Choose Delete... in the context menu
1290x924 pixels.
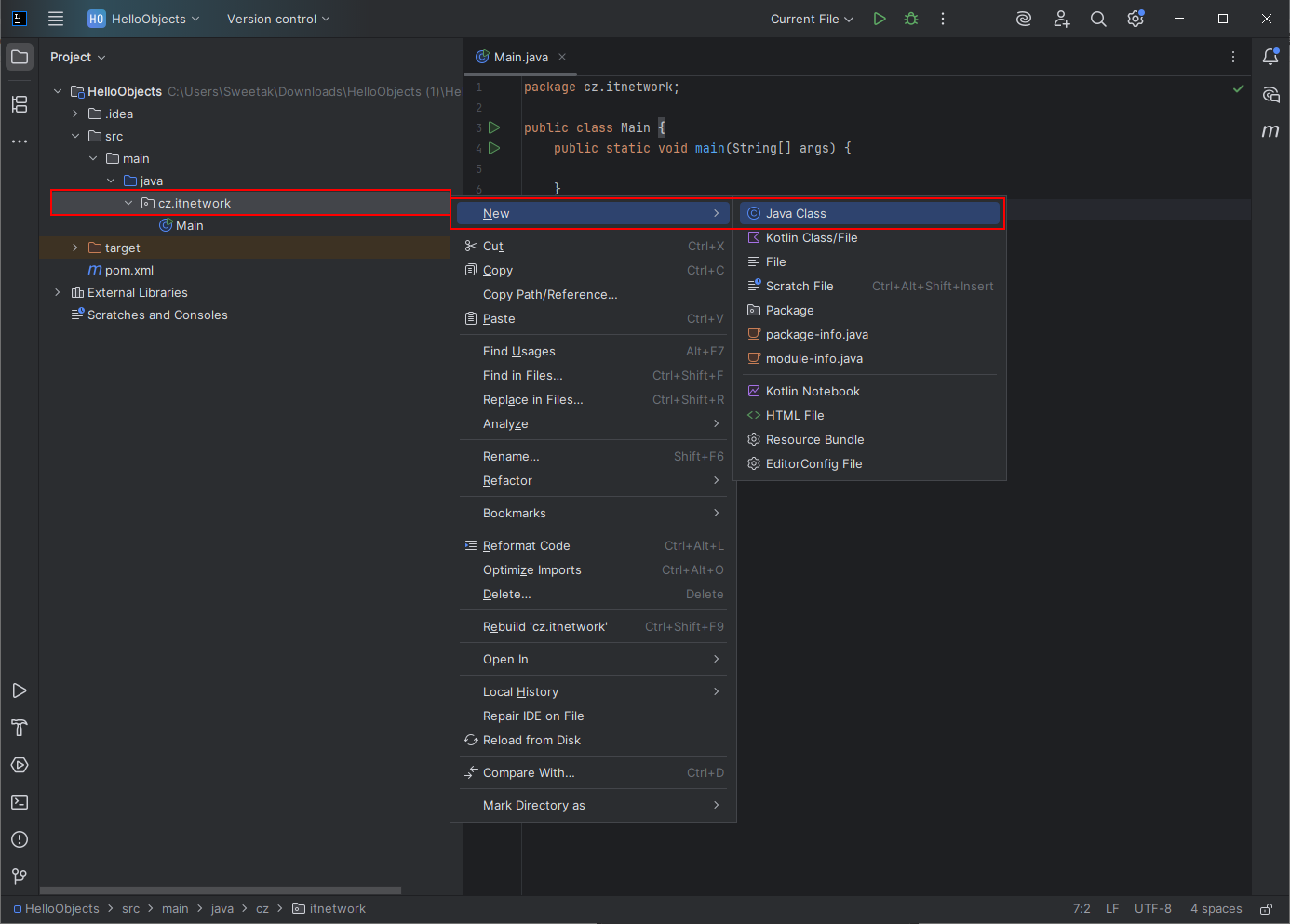[x=593, y=594]
